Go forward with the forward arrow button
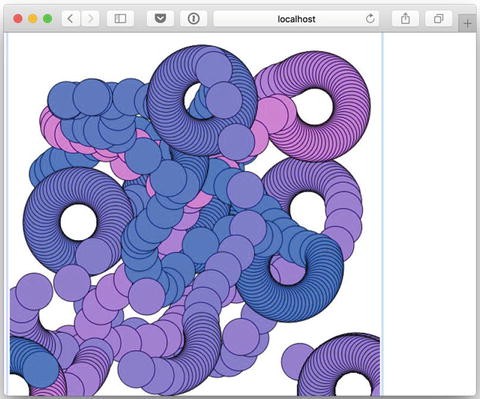Viewport: 480px width, 399px height. coord(90,19)
